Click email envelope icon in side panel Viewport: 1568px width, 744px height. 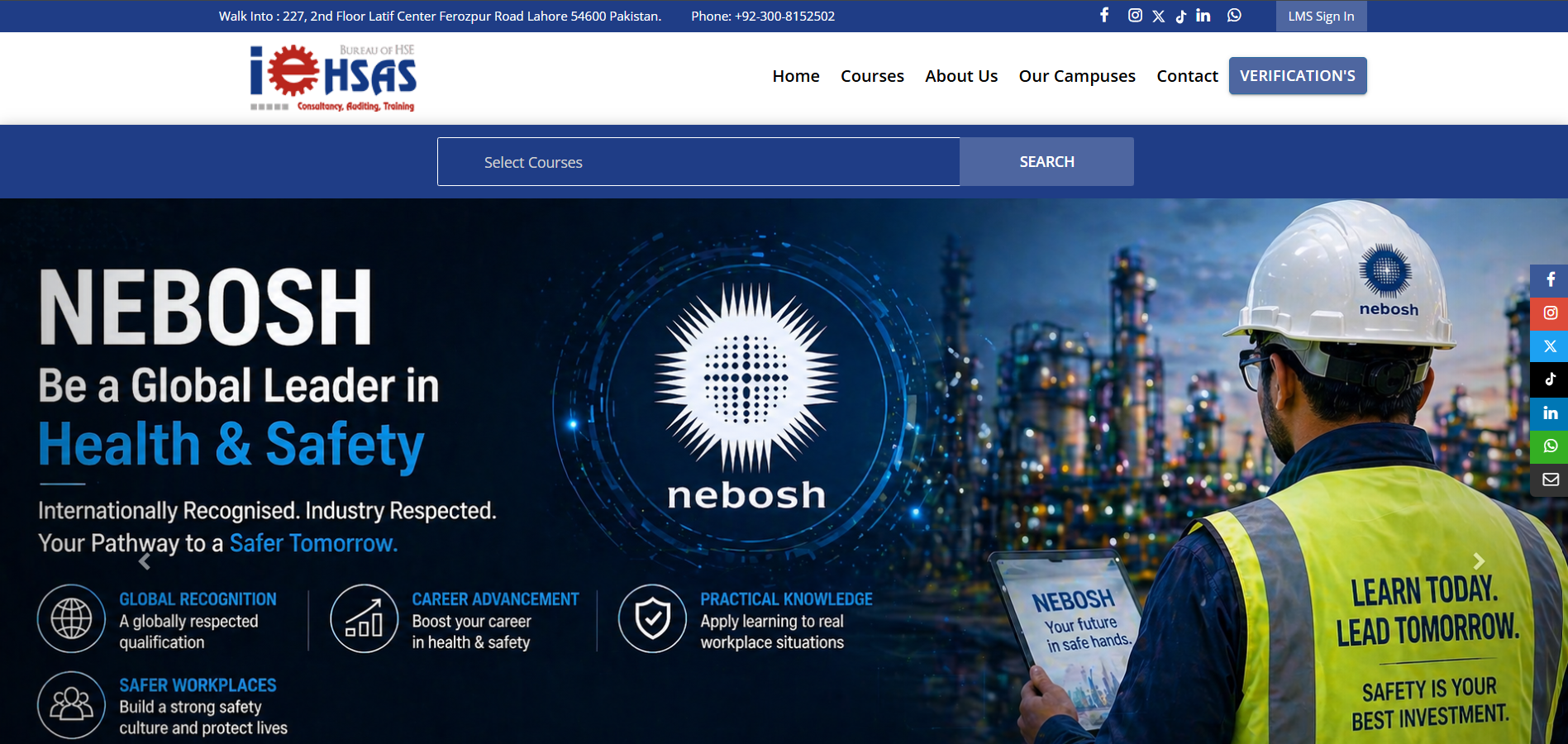click(1549, 479)
